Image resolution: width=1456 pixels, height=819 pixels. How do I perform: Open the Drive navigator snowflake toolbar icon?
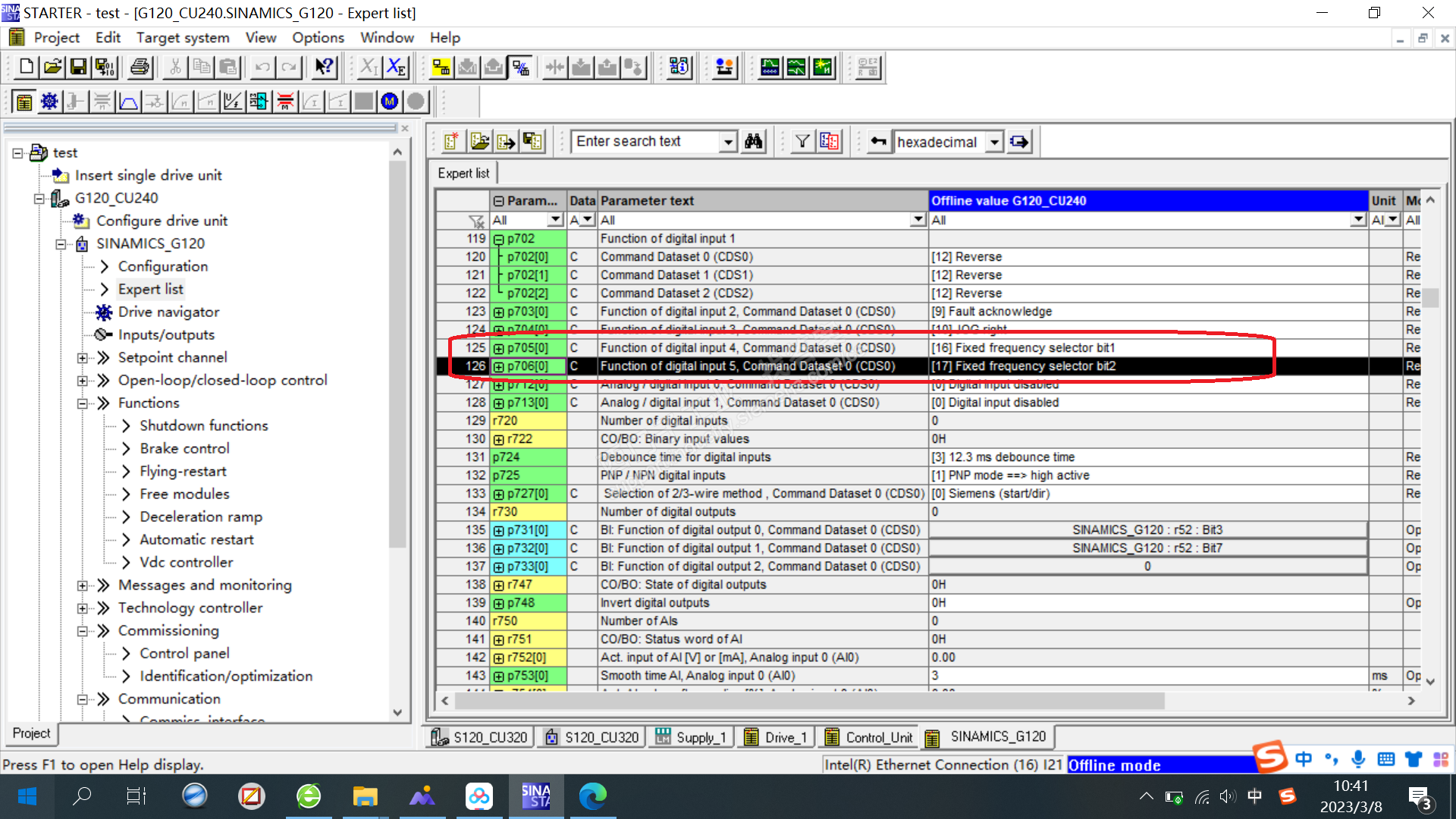point(49,102)
